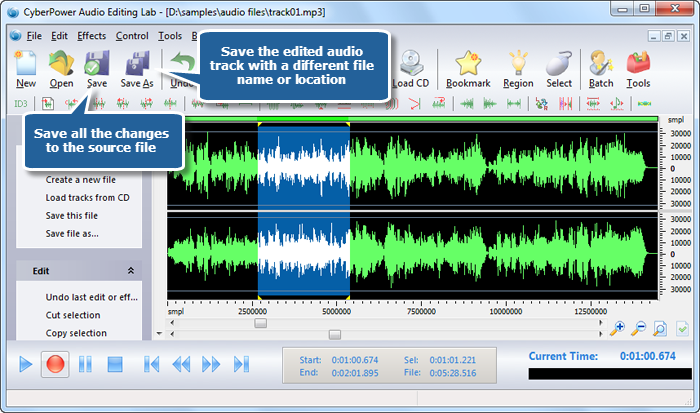Viewport: 700px width, 413px height.
Task: Click small down arrow left of lower scrollbar
Action: pos(159,334)
